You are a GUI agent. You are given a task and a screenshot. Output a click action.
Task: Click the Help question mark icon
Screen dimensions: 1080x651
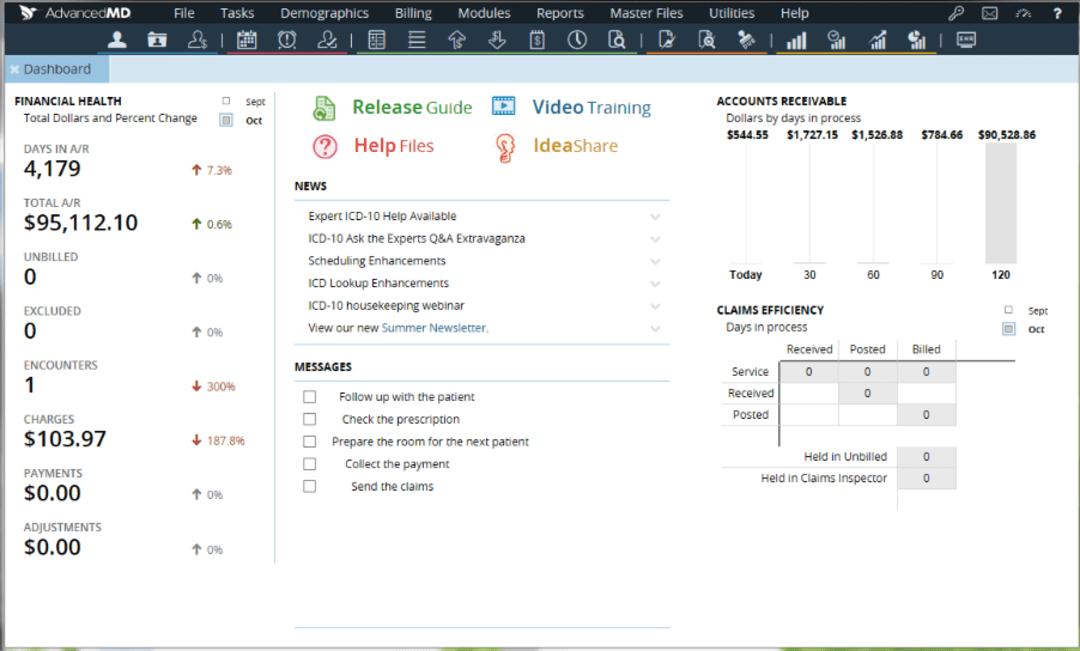tap(1057, 13)
